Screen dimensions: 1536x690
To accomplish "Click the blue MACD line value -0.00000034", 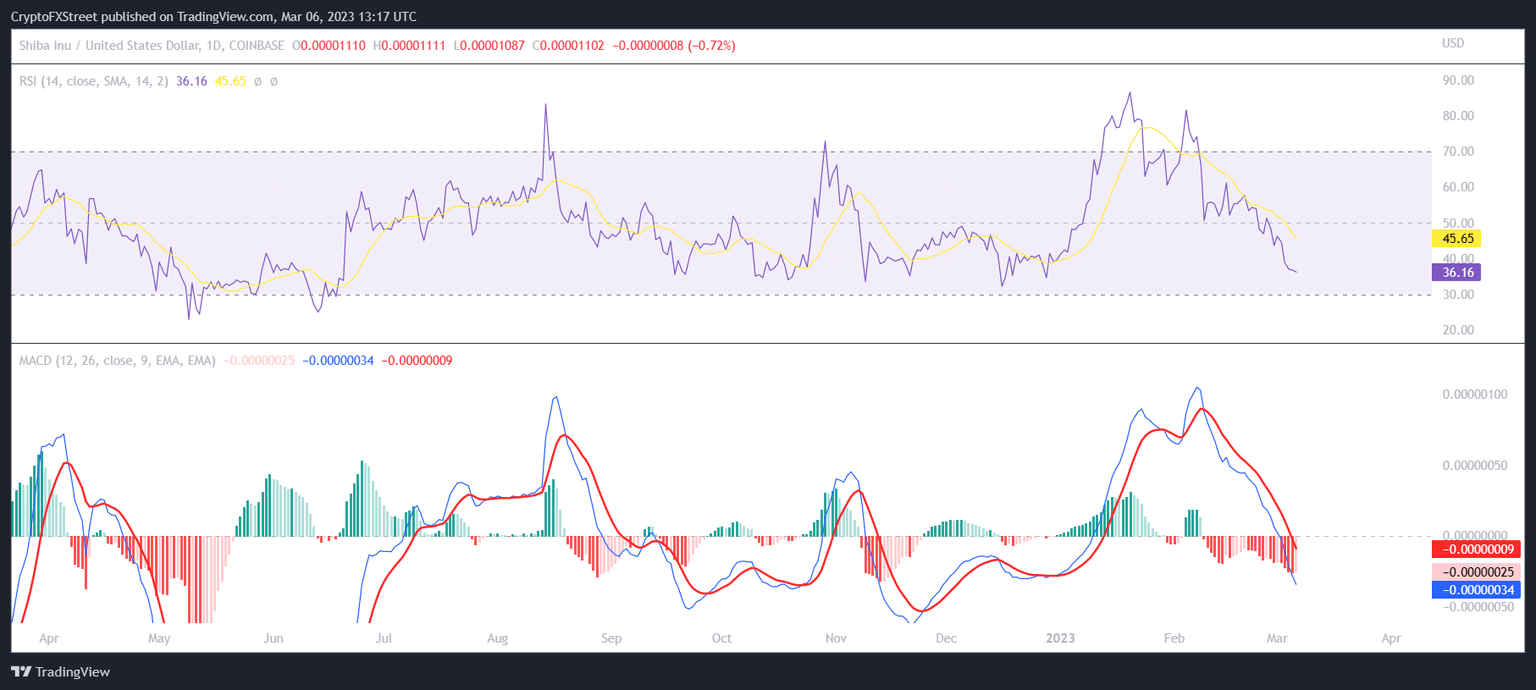I will pos(339,359).
